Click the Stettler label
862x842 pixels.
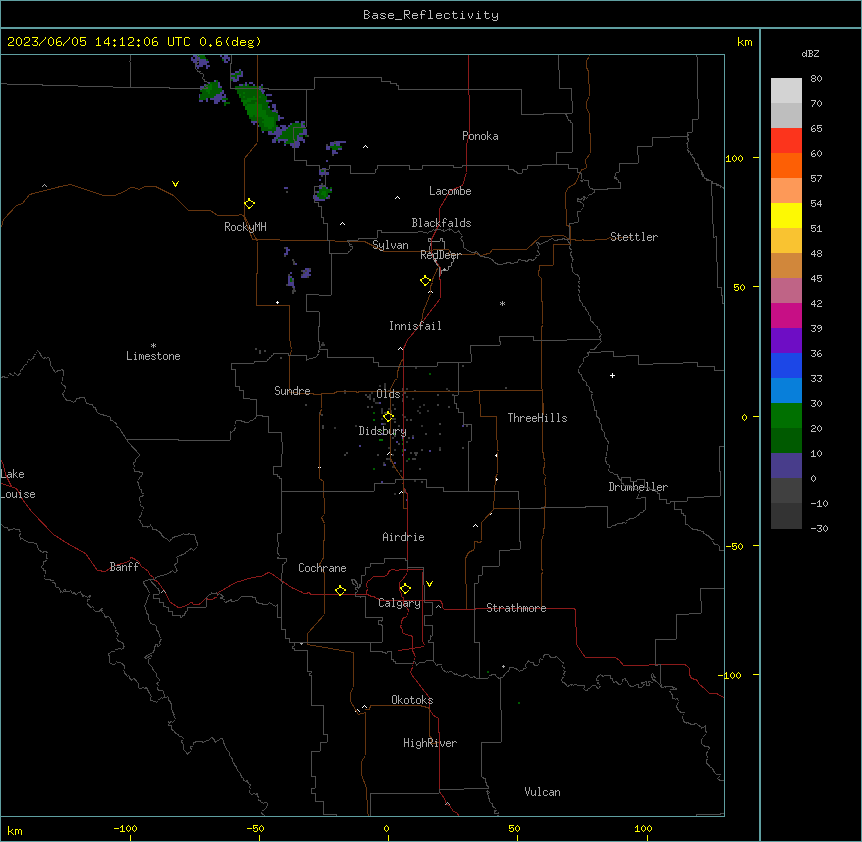[634, 237]
